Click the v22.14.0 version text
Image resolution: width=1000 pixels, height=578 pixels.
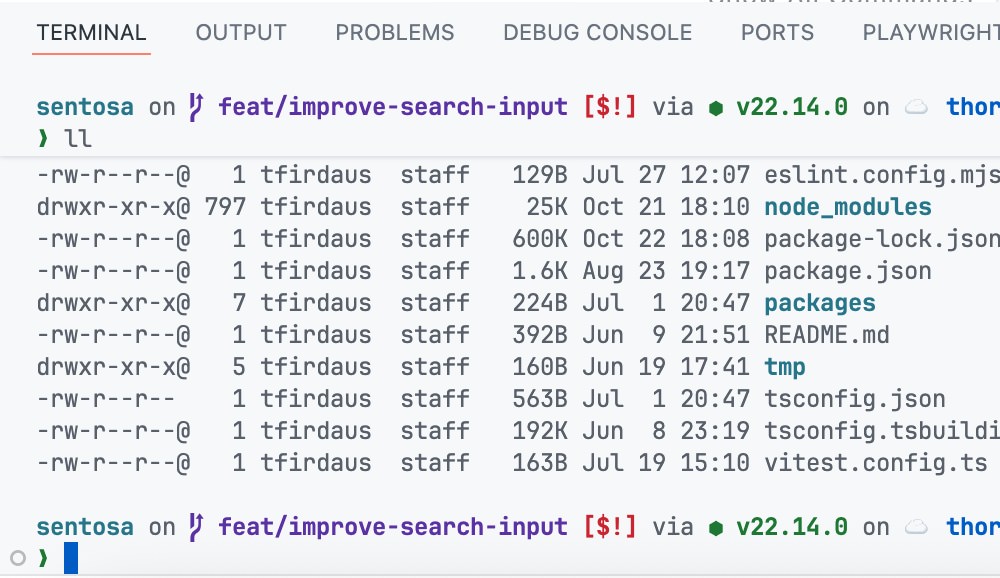pos(795,106)
